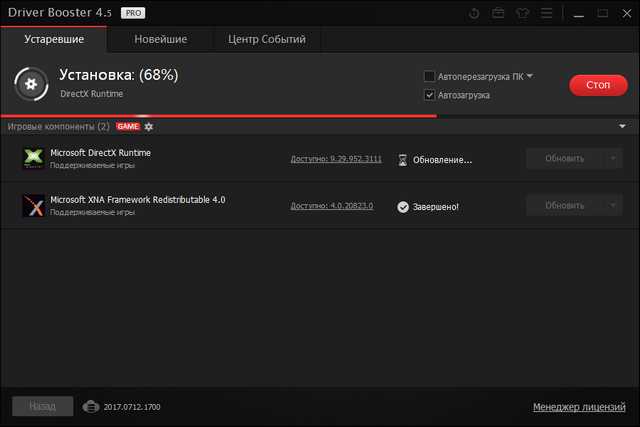Click the Назад button
This screenshot has width=640, height=427.
pyautogui.click(x=42, y=406)
